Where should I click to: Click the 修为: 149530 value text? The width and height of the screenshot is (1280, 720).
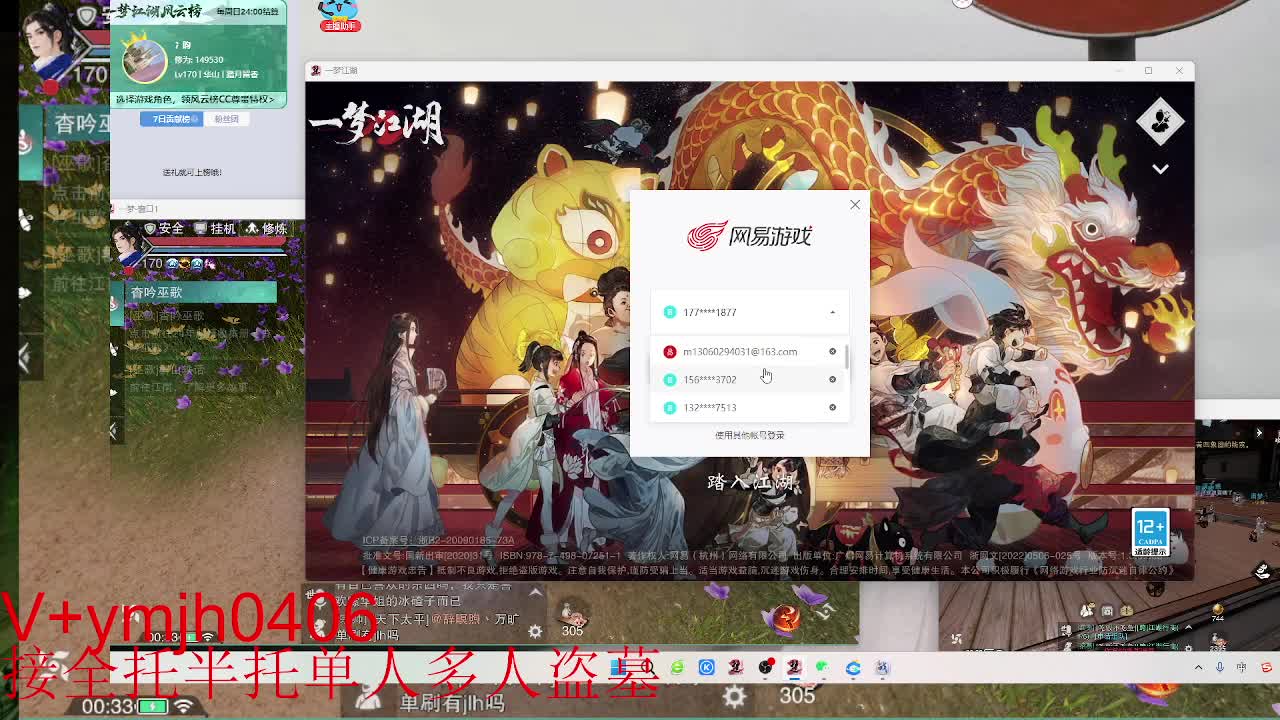(199, 60)
